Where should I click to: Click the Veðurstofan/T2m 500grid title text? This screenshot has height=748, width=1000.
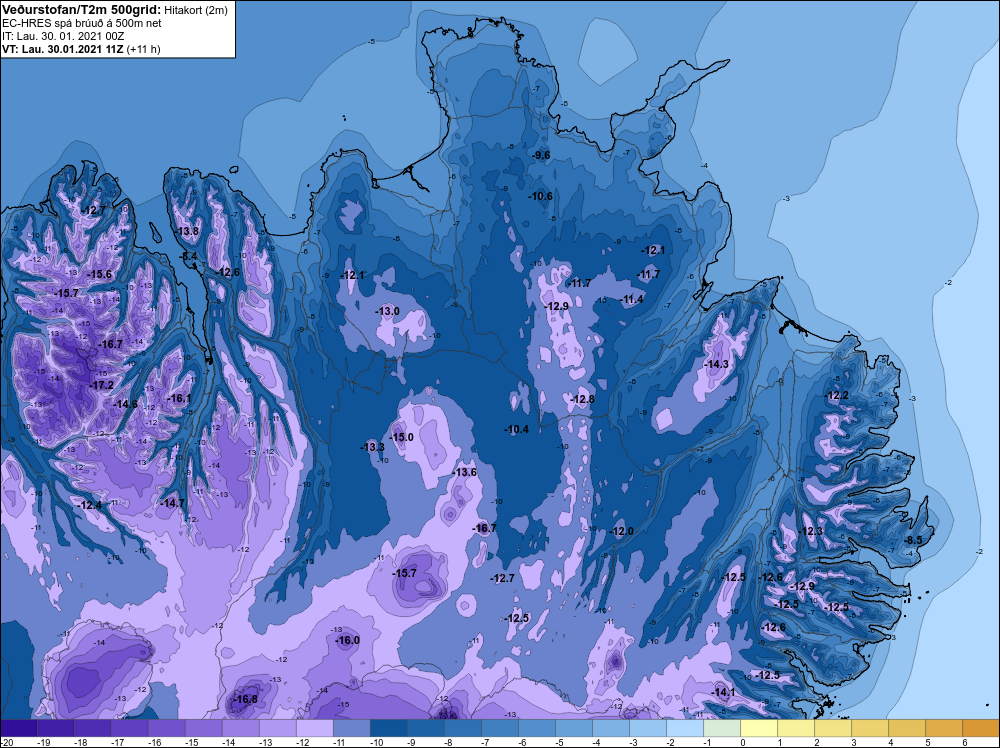pyautogui.click(x=81, y=10)
